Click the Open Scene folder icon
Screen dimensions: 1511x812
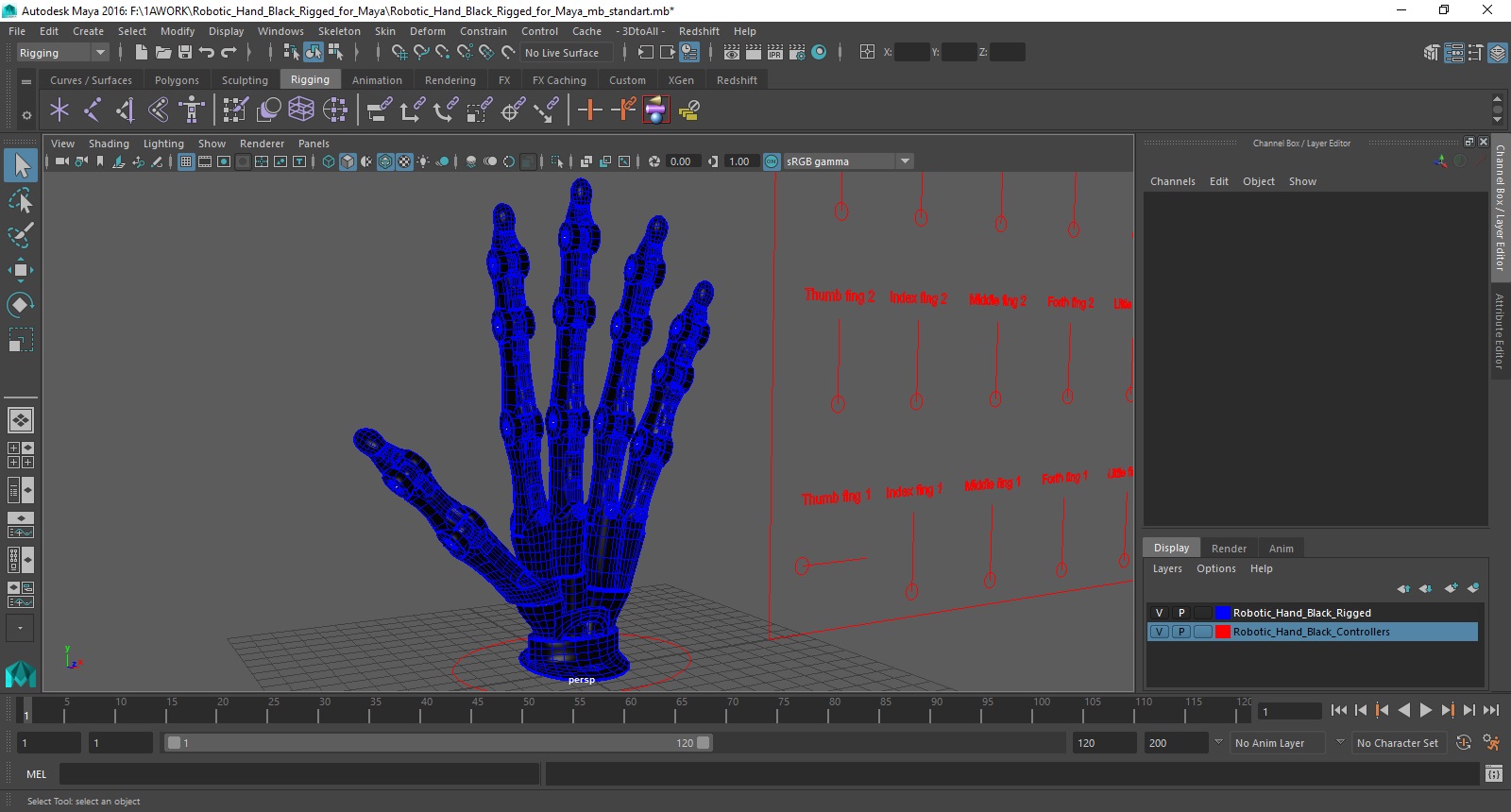tap(163, 52)
